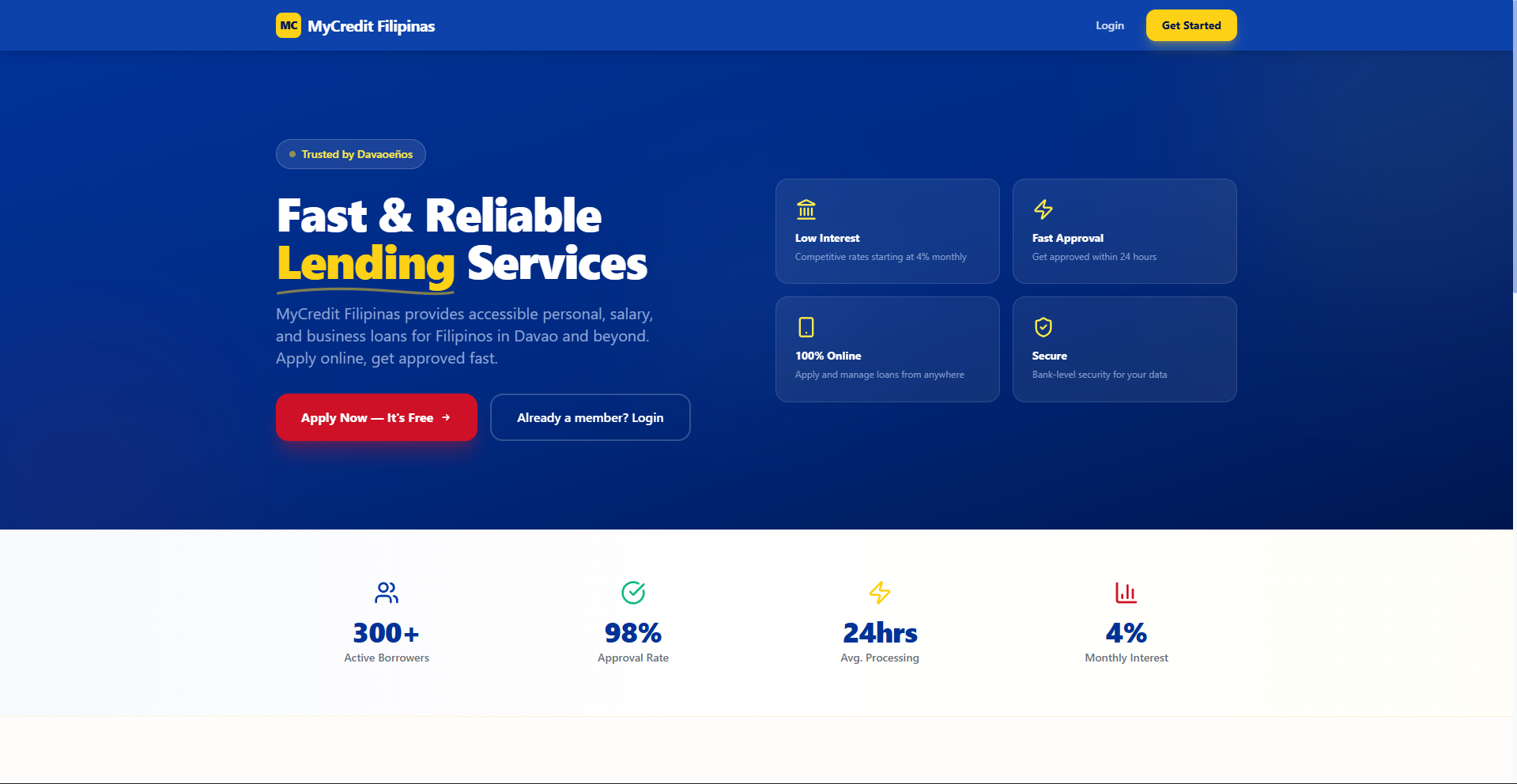Select the Secure card title
The image size is (1517, 784).
pos(1050,356)
